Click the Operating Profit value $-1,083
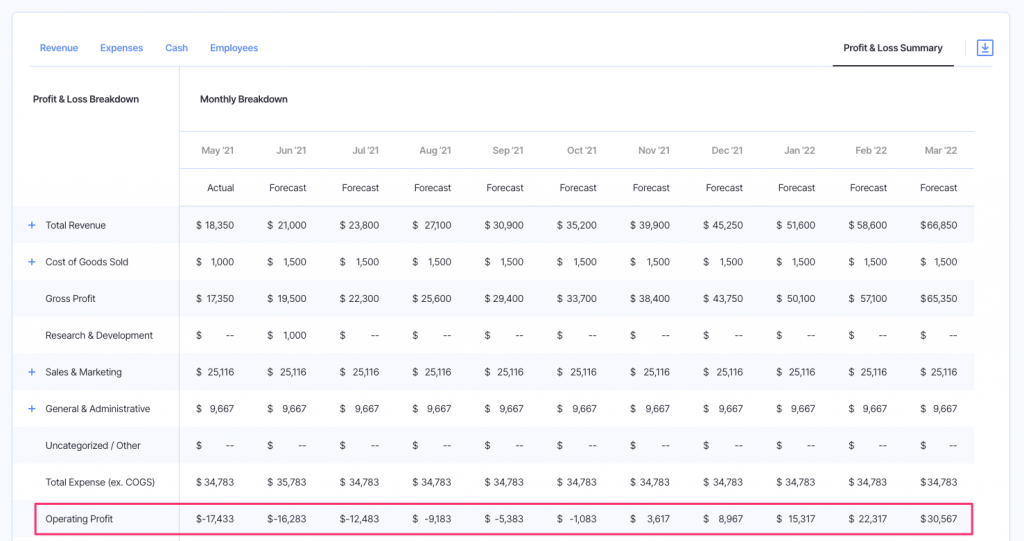 point(577,519)
